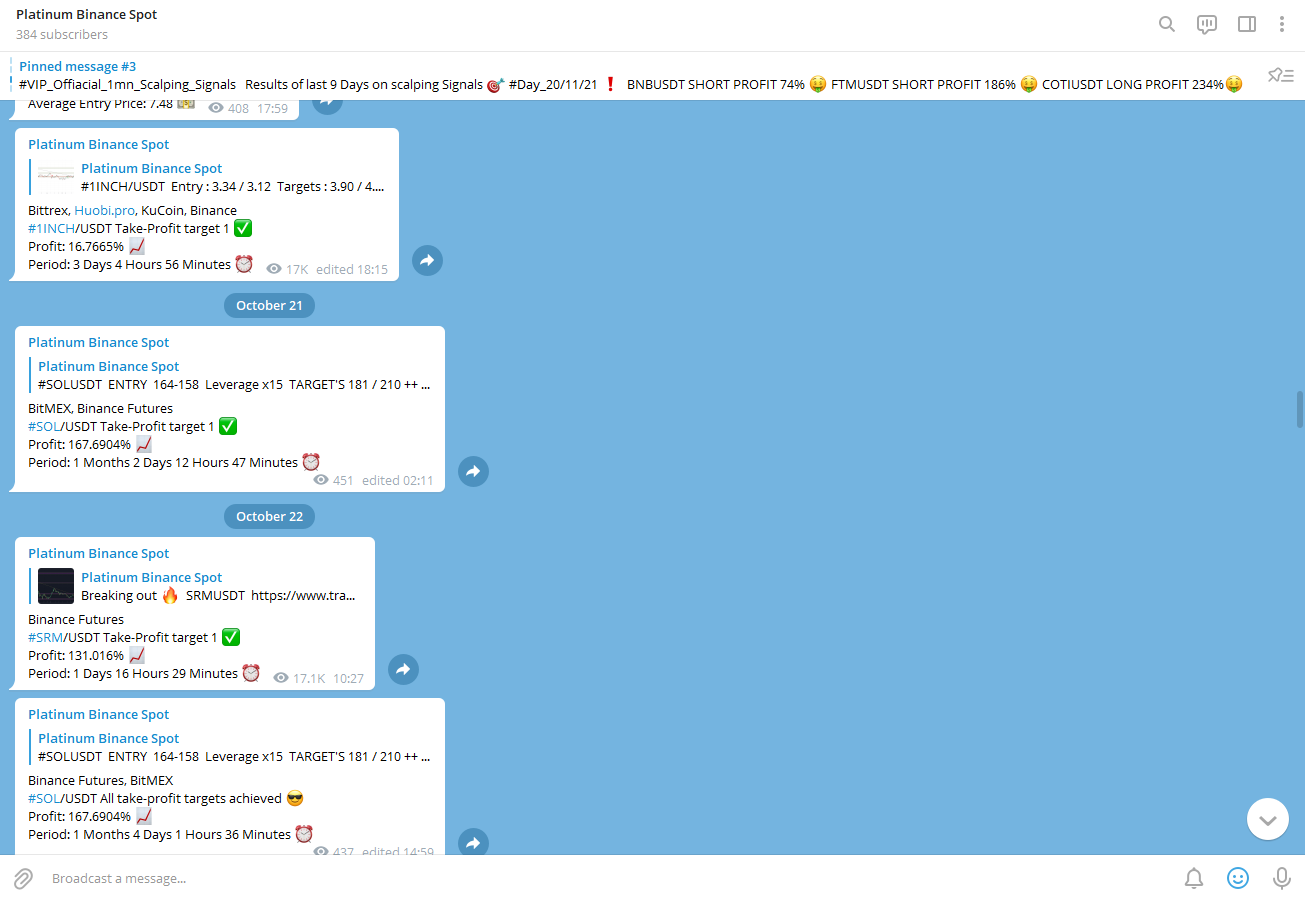Screen dimensions: 1305x900
Task: Open the emoji picker smiley icon
Action: [x=1238, y=878]
